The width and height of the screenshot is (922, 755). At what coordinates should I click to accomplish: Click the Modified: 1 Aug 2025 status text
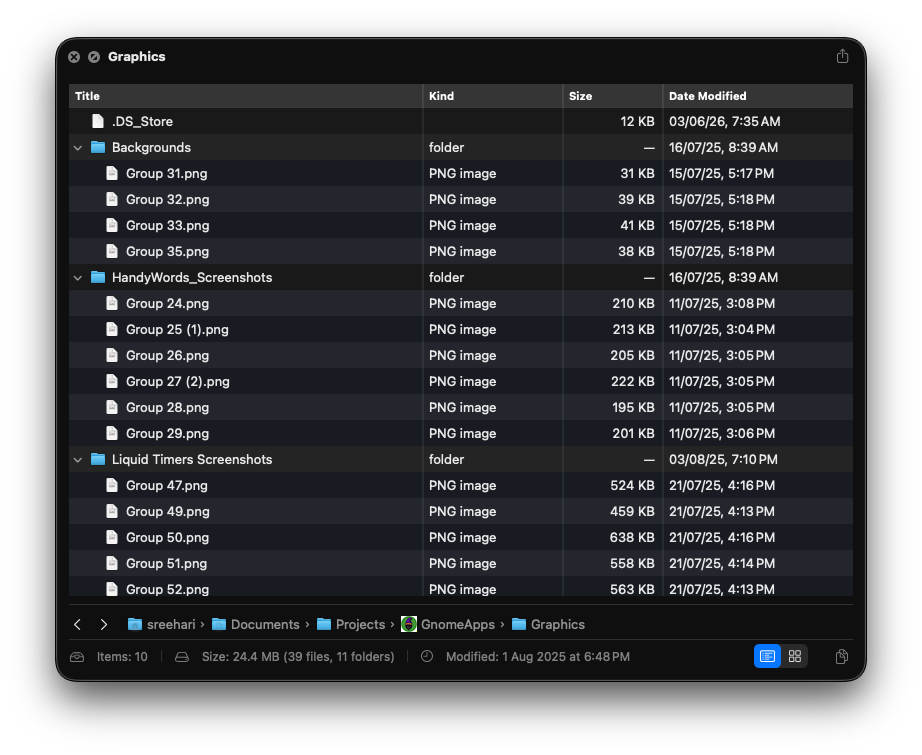pyautogui.click(x=537, y=657)
